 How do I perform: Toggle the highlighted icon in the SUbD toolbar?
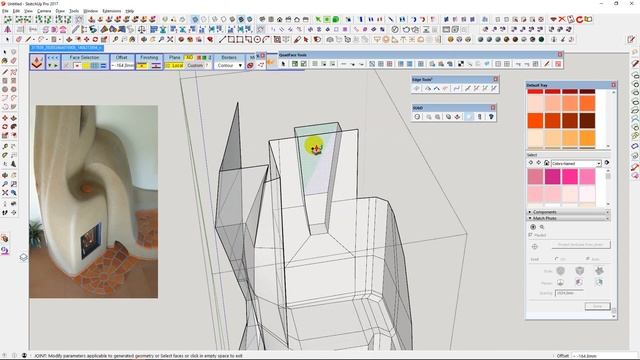click(469, 117)
